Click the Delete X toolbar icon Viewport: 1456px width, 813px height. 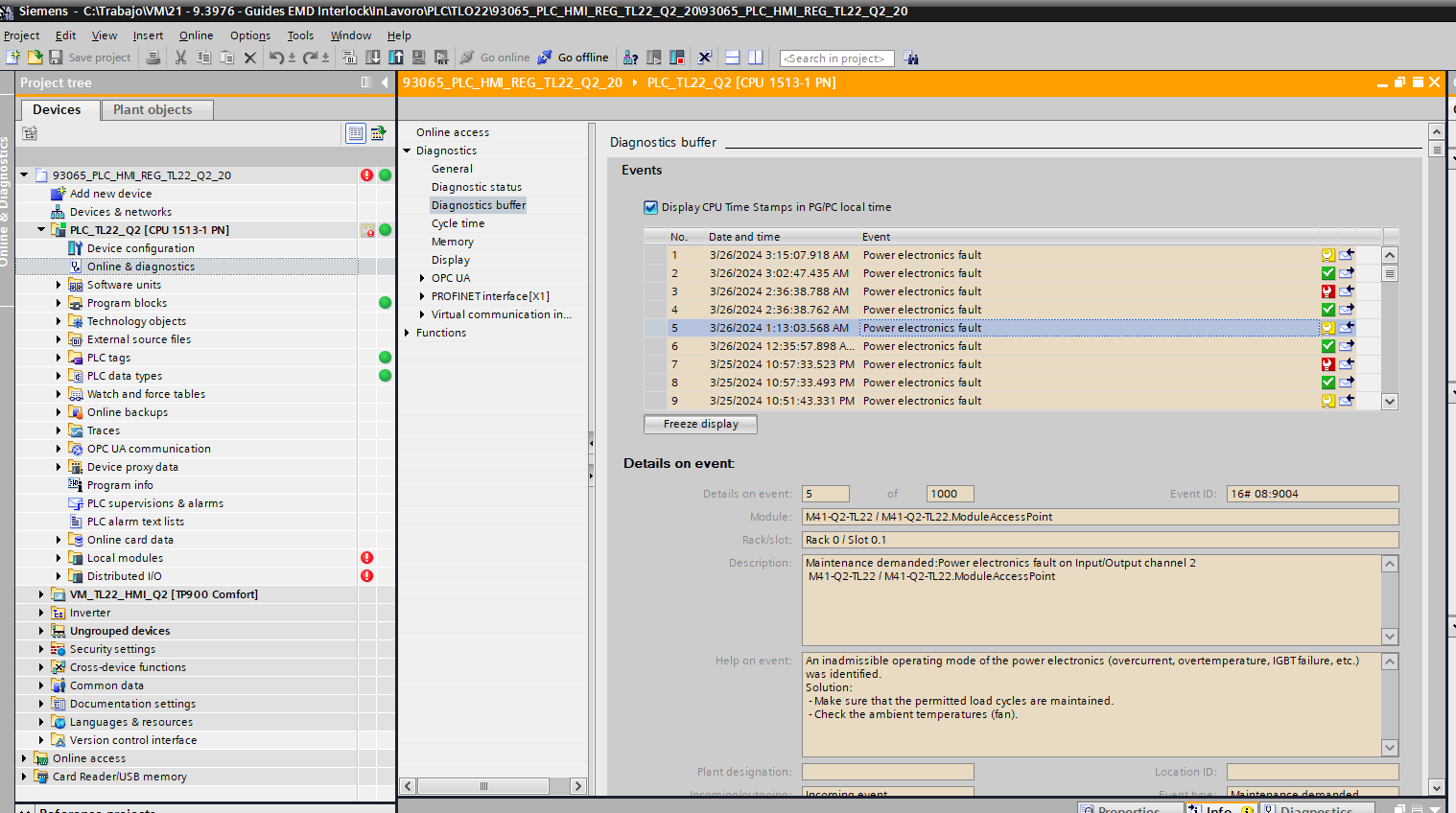(249, 58)
